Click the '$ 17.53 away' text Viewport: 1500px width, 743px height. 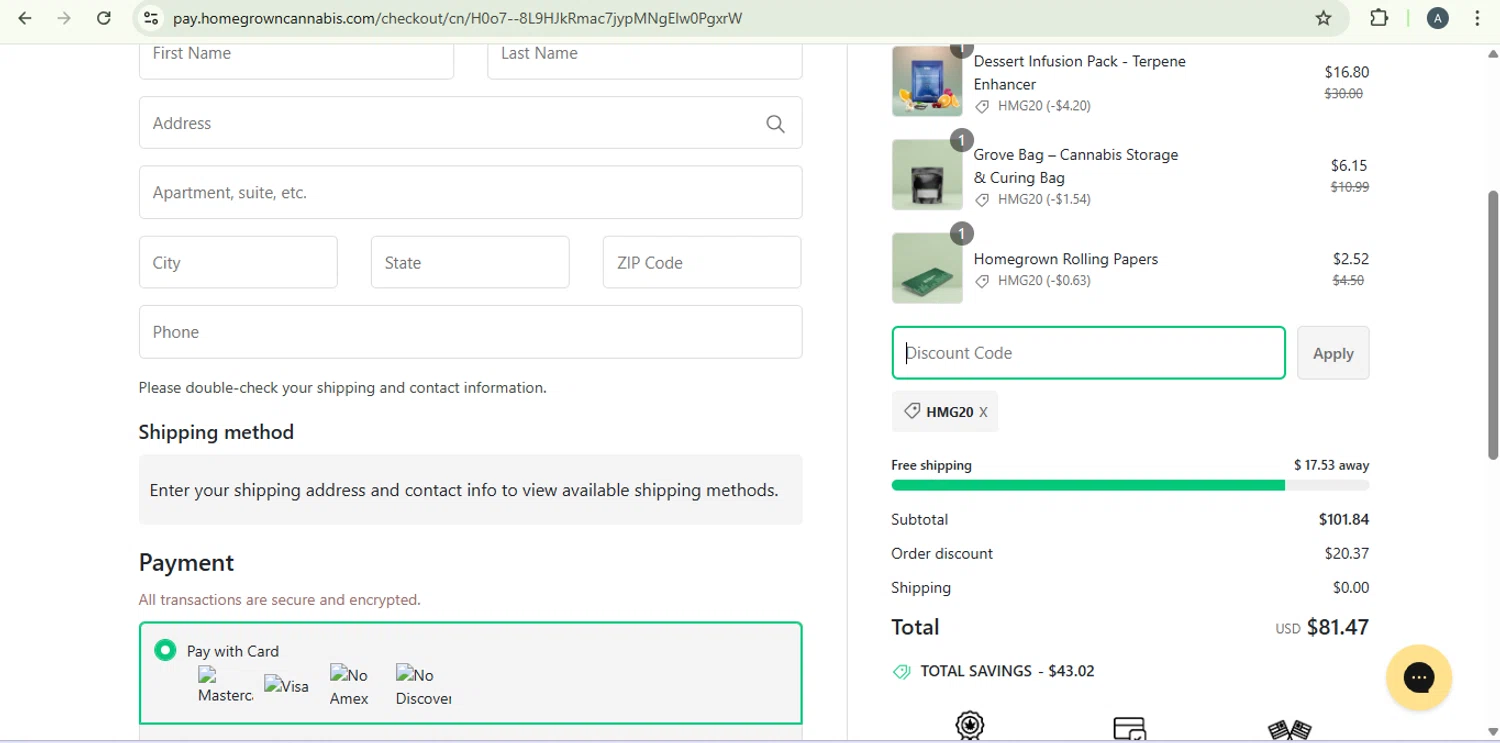tap(1332, 466)
